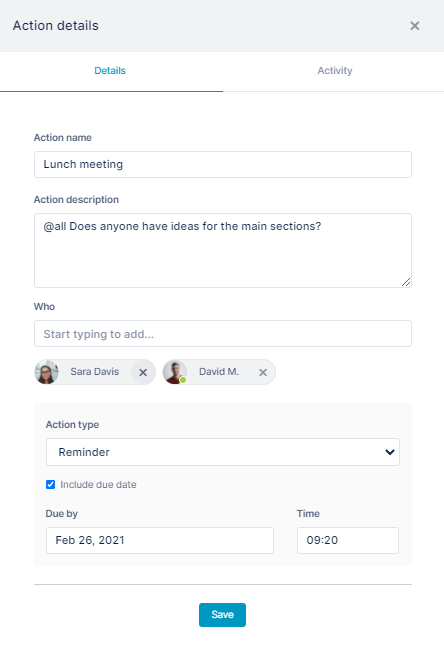
Task: Click into the Action description text area
Action: pyautogui.click(x=223, y=250)
